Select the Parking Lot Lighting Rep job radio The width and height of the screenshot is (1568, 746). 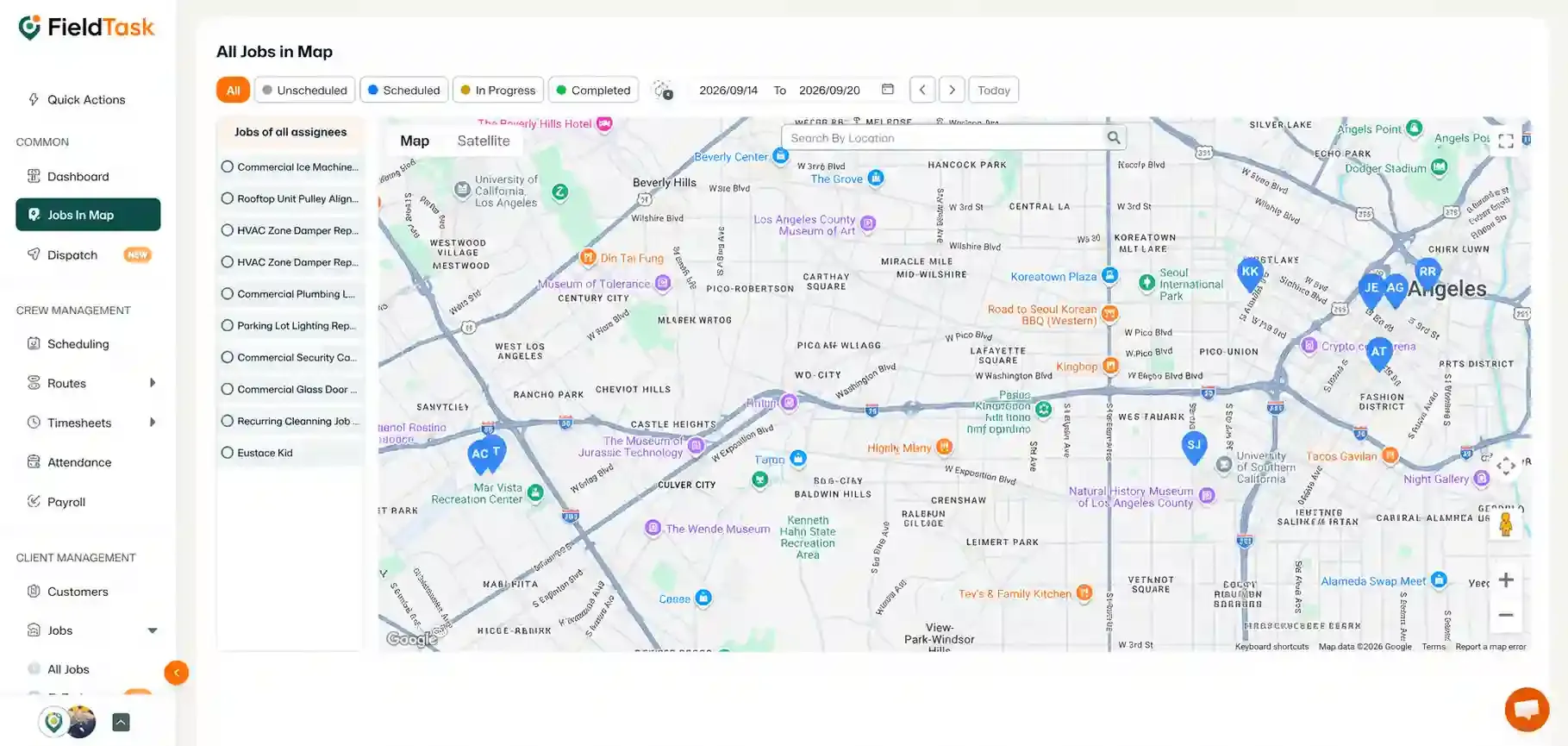[x=228, y=326]
